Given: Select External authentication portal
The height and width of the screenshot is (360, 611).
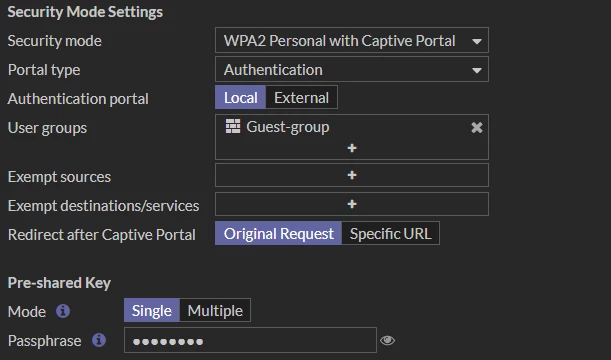Looking at the screenshot, I should pos(301,97).
